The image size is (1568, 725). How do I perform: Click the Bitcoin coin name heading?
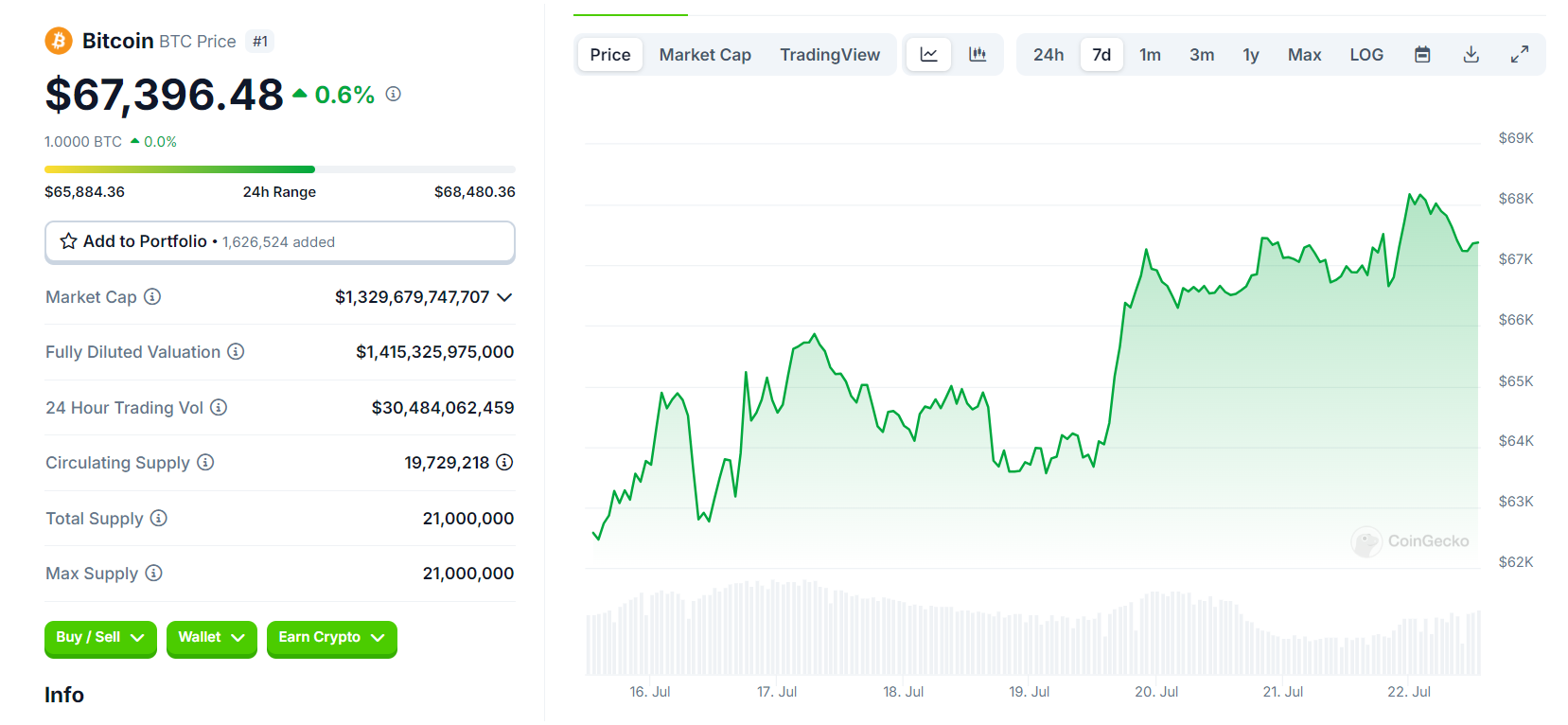[x=118, y=41]
